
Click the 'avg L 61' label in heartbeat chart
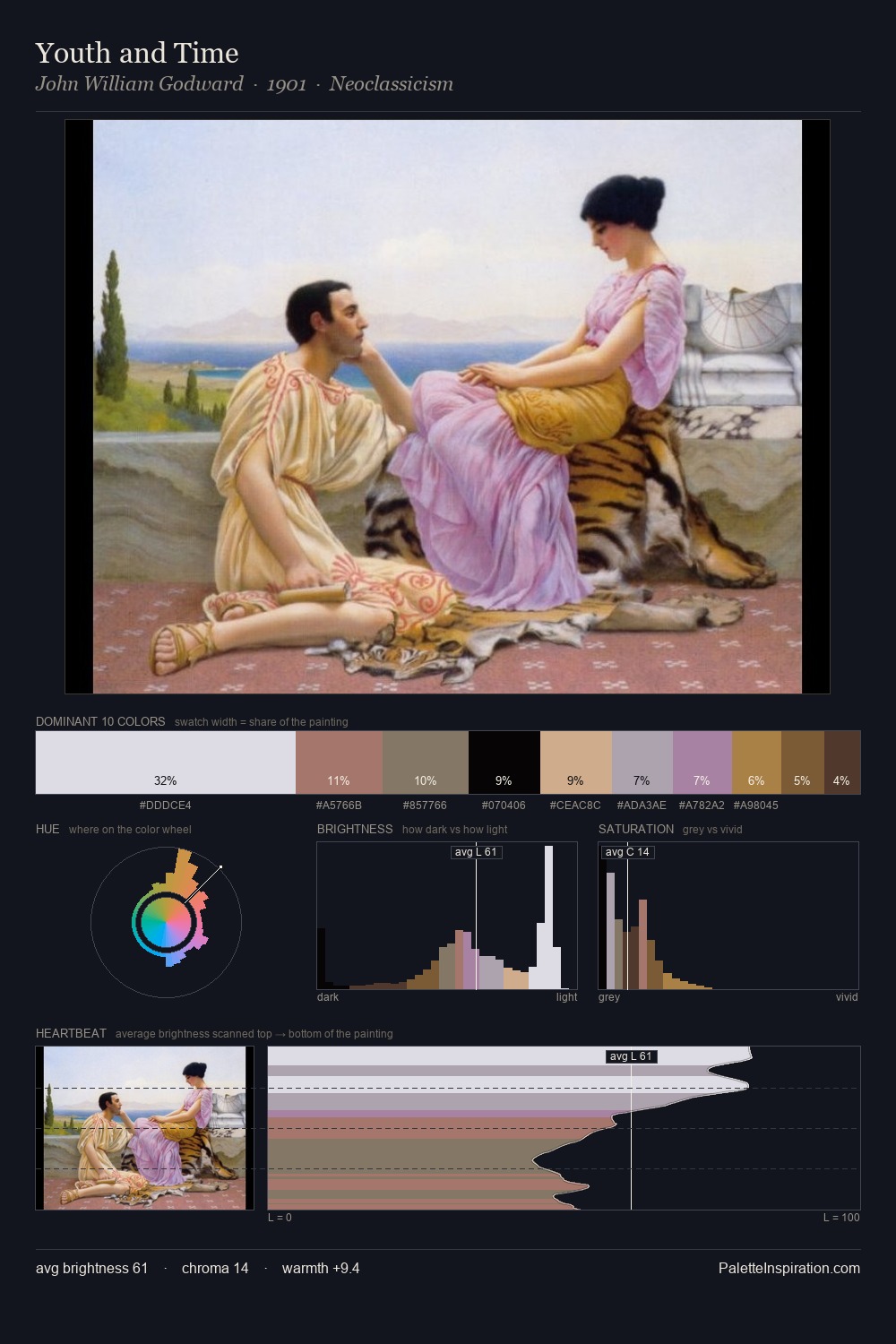pyautogui.click(x=632, y=1056)
